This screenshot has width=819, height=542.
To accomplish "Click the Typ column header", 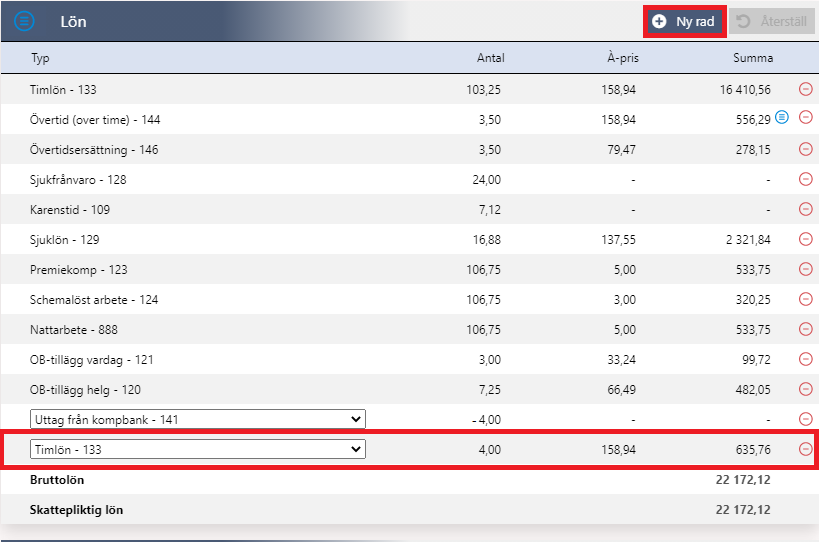I will [40, 58].
